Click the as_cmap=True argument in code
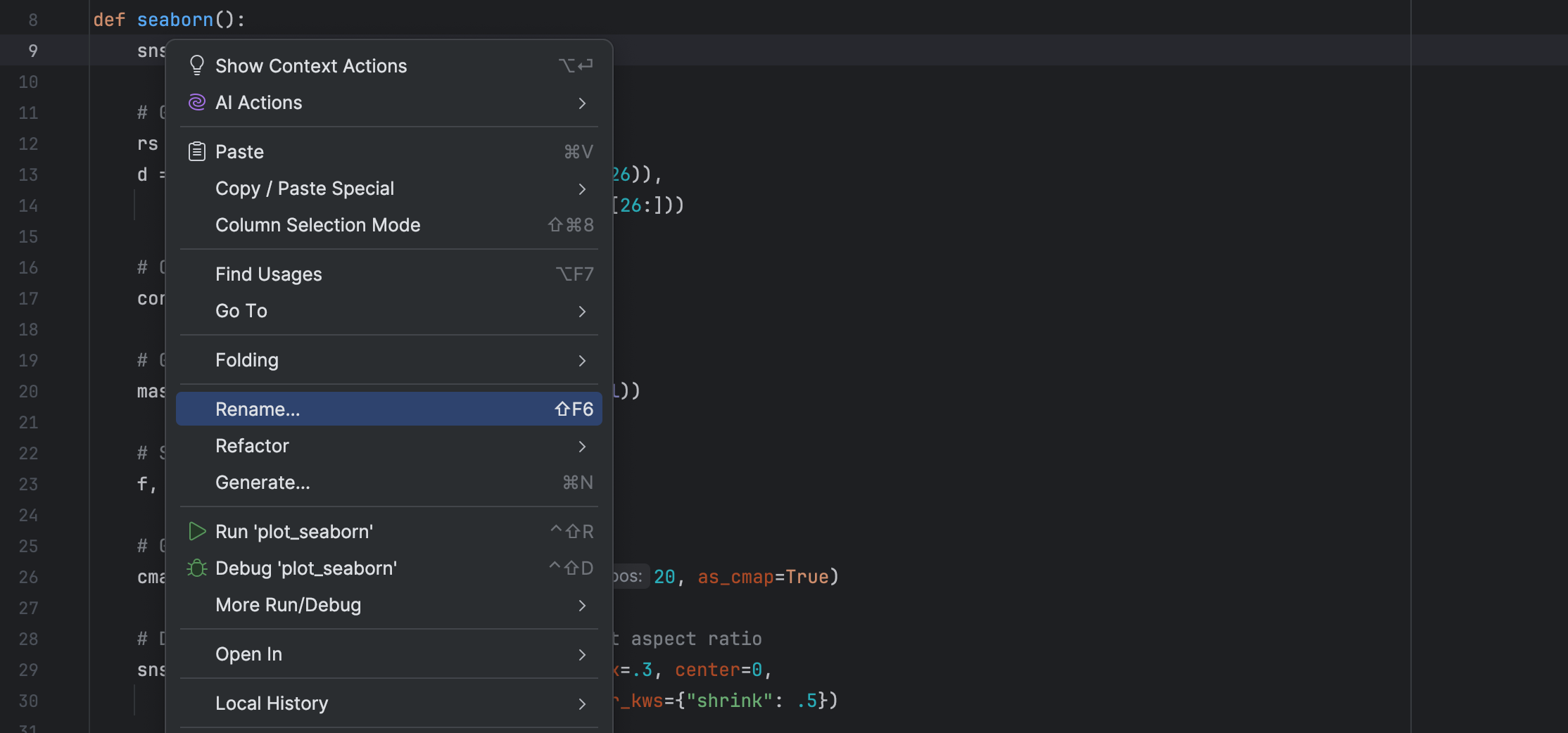 point(763,577)
